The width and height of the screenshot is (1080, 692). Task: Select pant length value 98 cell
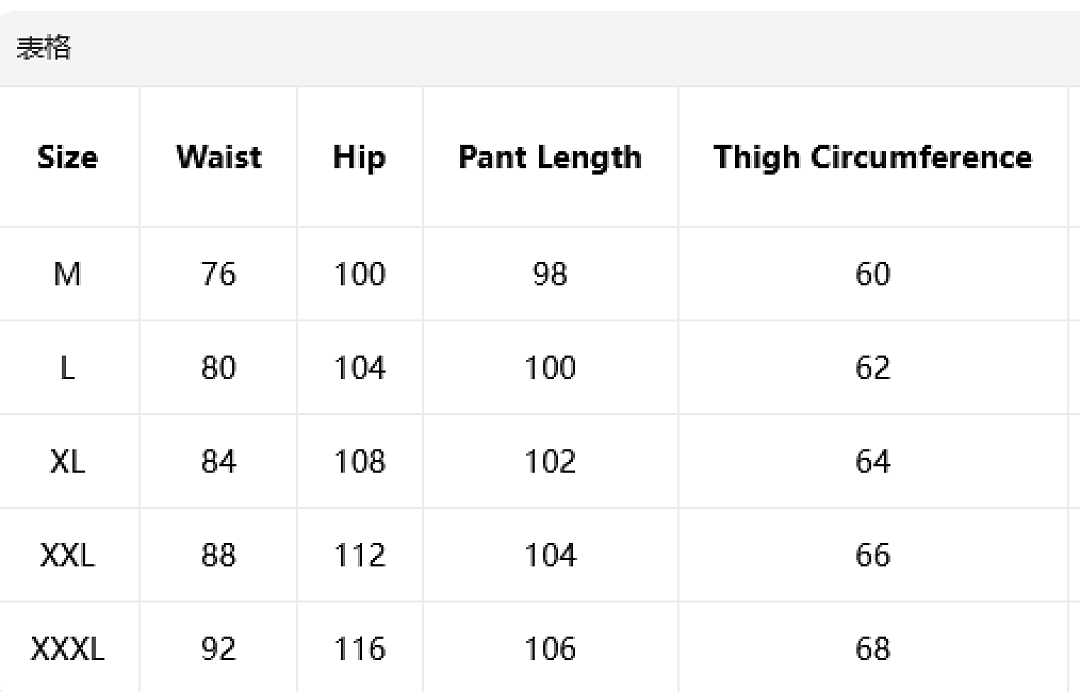[550, 274]
